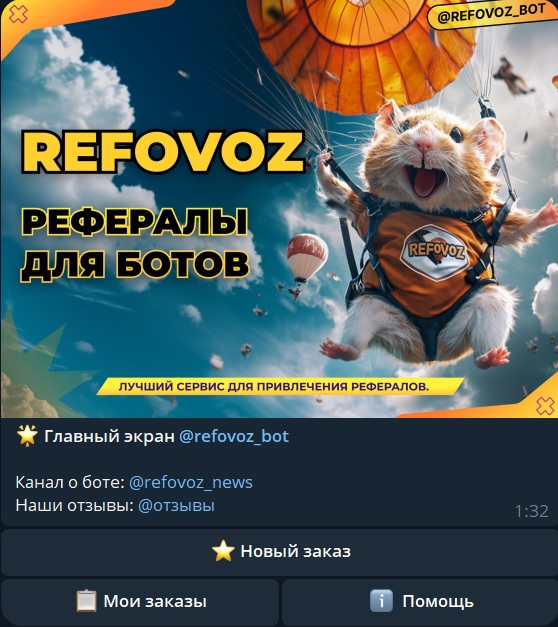Click the pink X mark in the banner's top-left corner

point(18,14)
